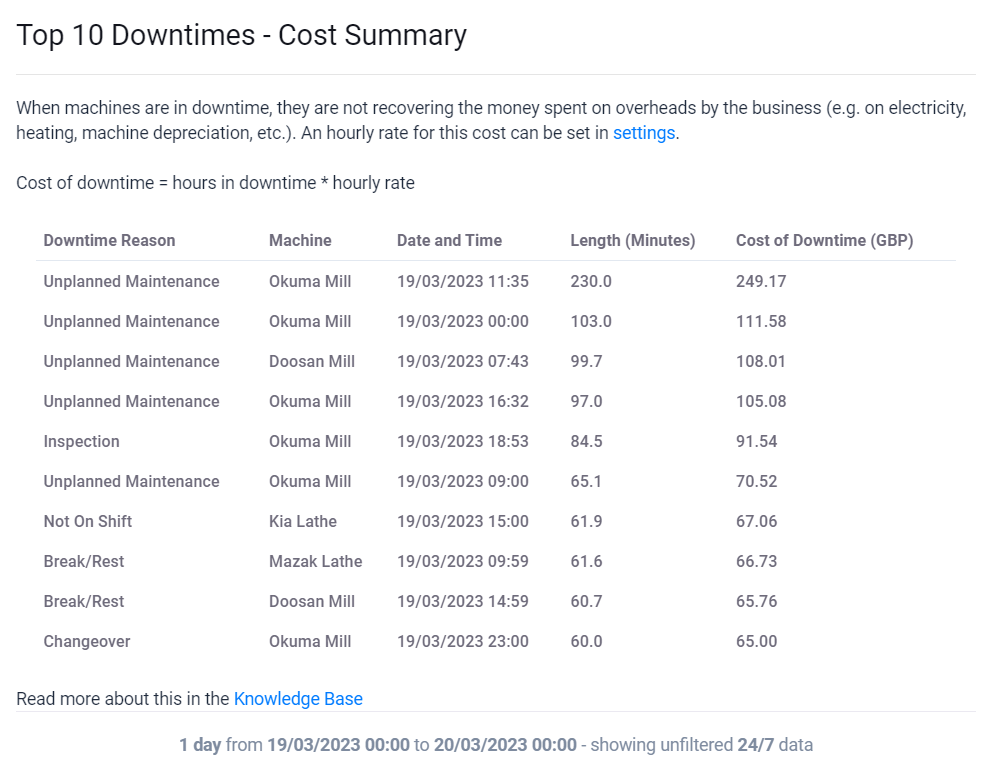This screenshot has width=992, height=773.
Task: Click the Doosan Mill cell dated 07:43
Action: point(312,361)
